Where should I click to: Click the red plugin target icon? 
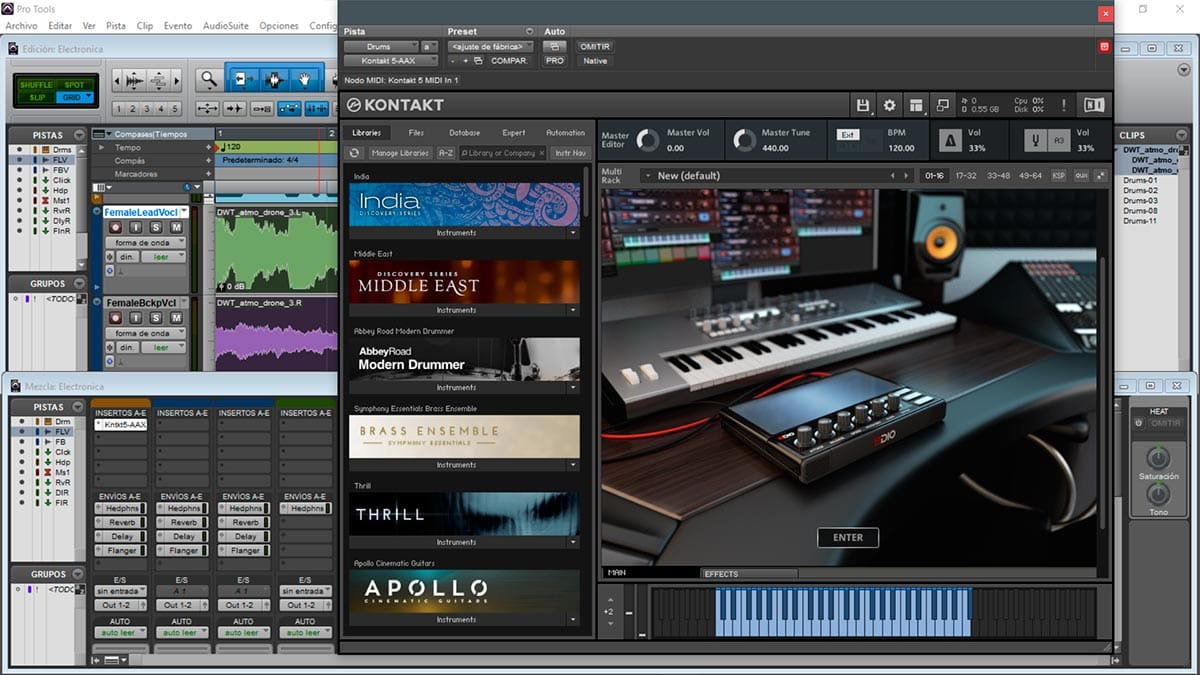pyautogui.click(x=1105, y=46)
